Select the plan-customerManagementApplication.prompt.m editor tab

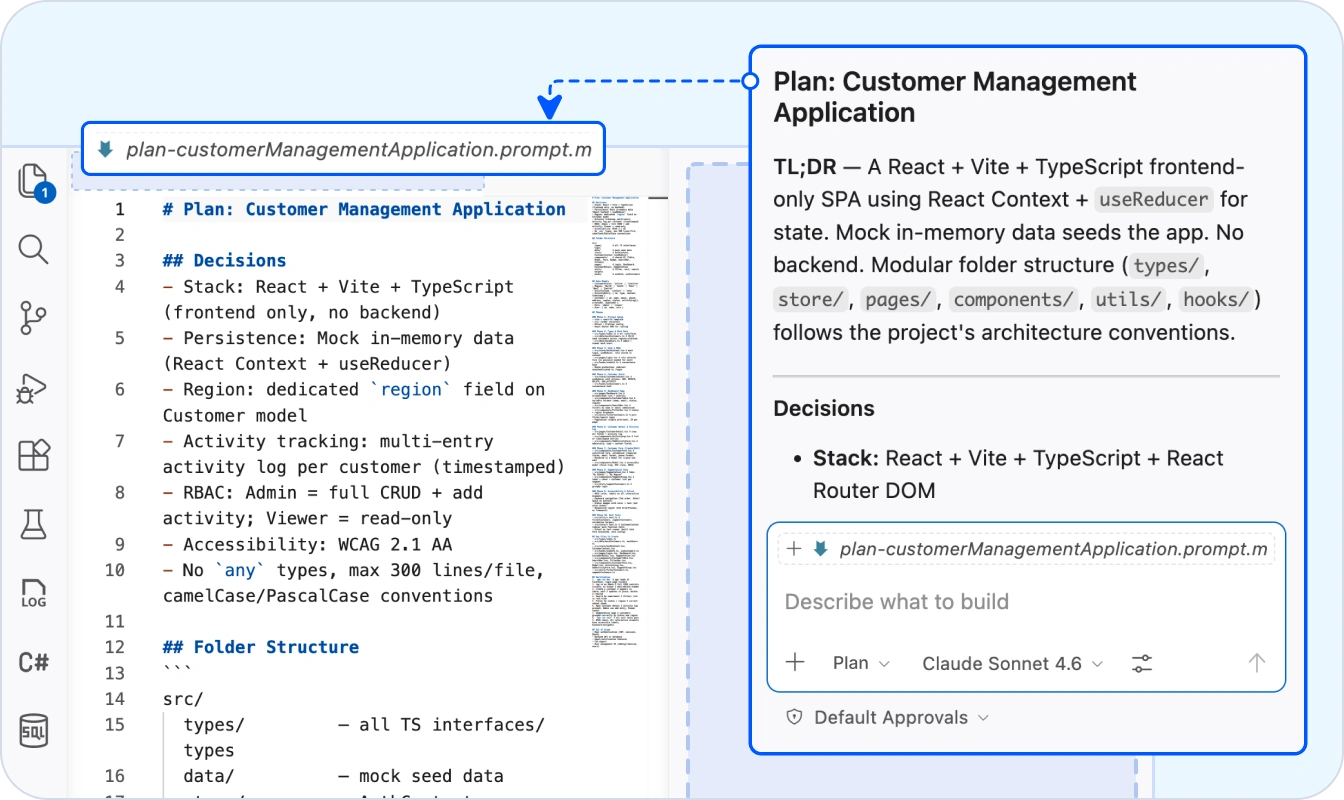pyautogui.click(x=343, y=150)
